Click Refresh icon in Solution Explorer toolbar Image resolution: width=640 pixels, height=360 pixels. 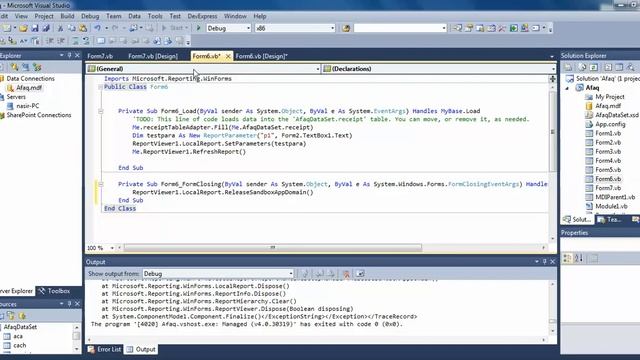point(594,67)
